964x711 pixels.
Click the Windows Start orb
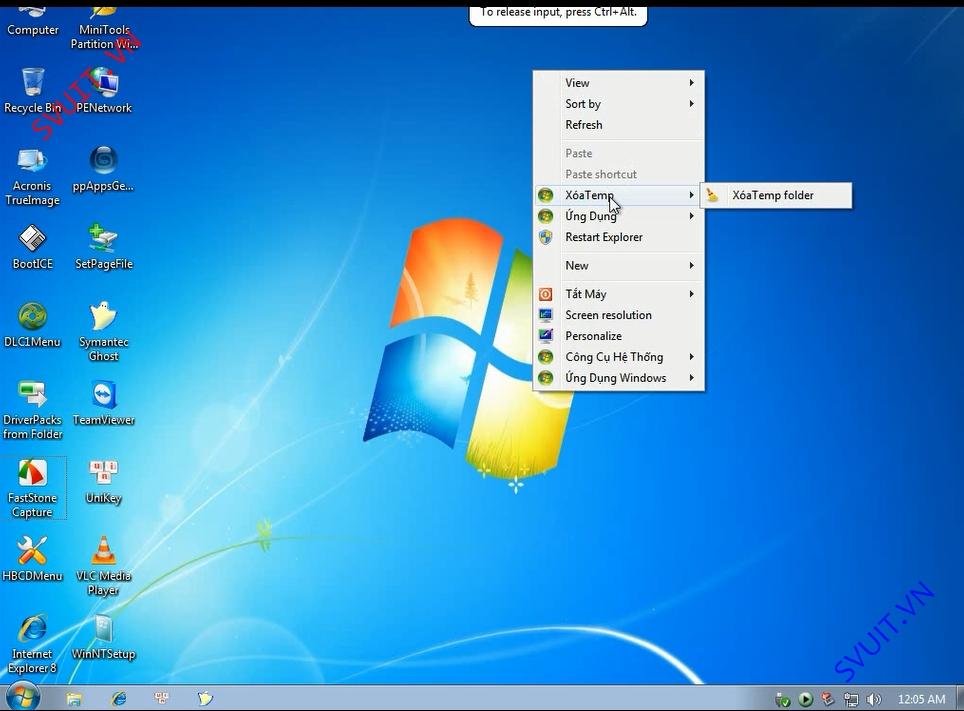point(23,697)
